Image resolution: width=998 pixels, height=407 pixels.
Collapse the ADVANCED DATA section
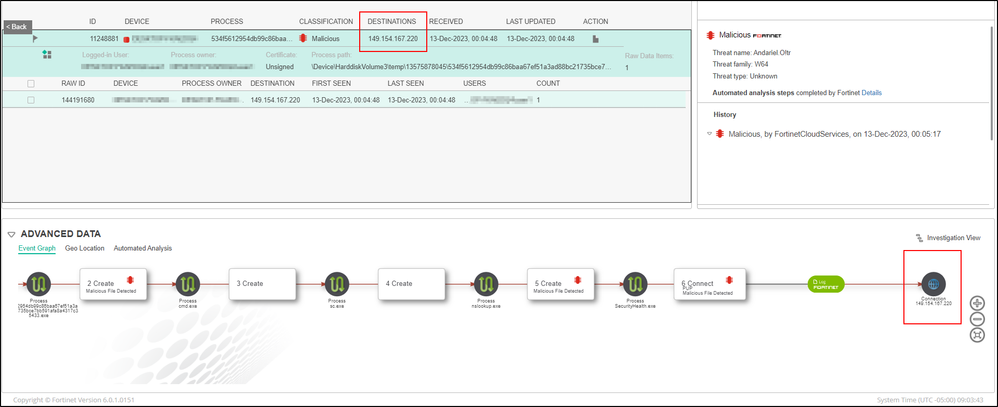tap(11, 234)
